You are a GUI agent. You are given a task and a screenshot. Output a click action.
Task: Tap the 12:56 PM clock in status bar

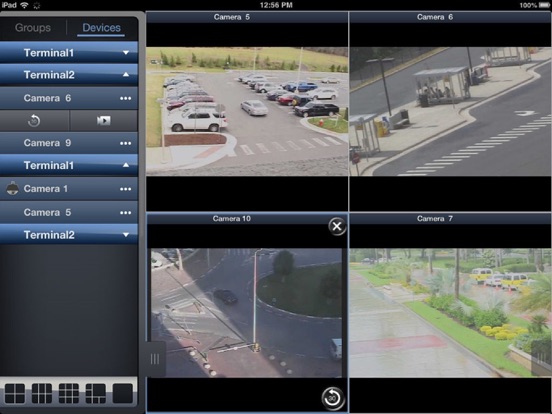click(x=276, y=5)
